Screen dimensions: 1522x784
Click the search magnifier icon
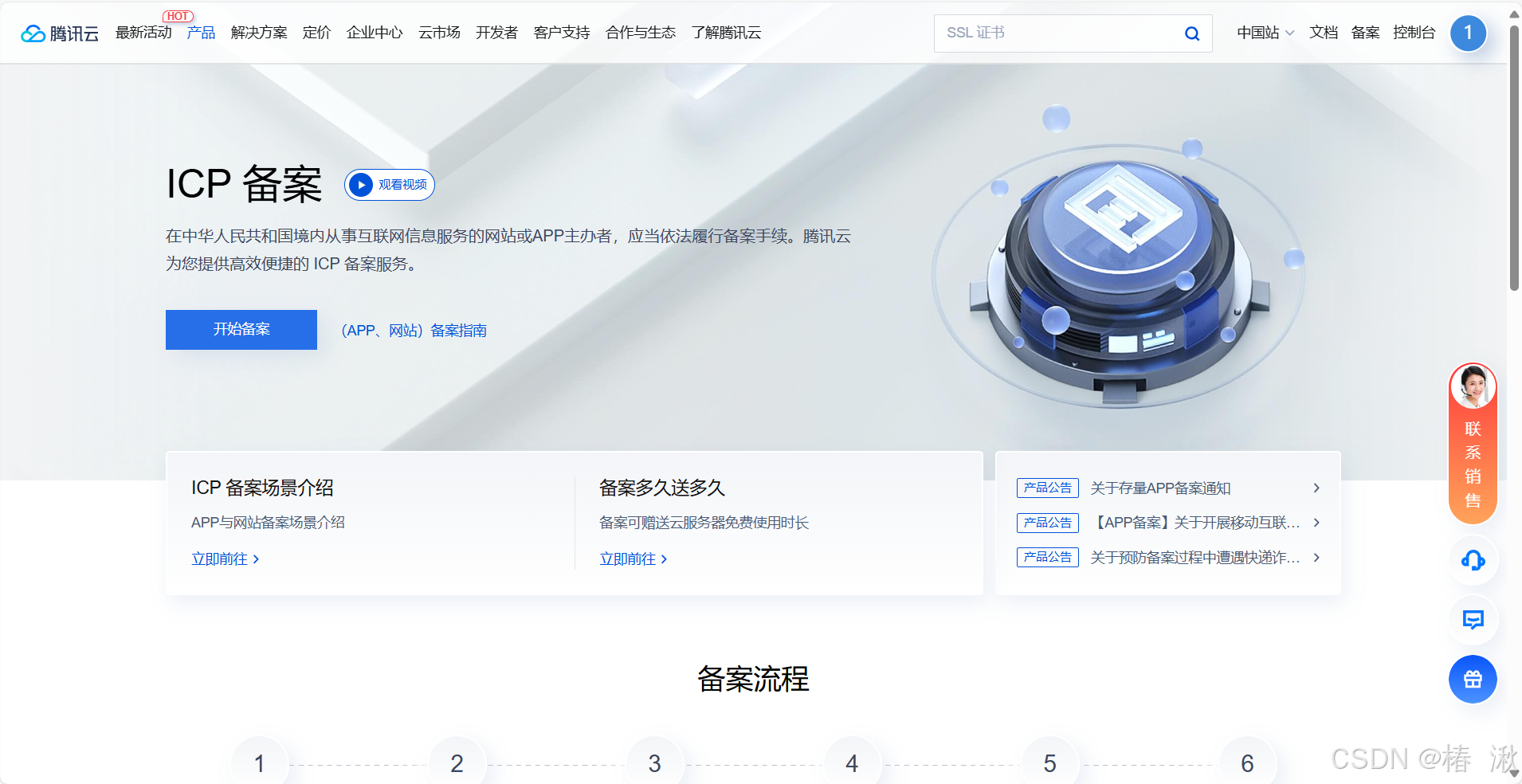[1192, 33]
